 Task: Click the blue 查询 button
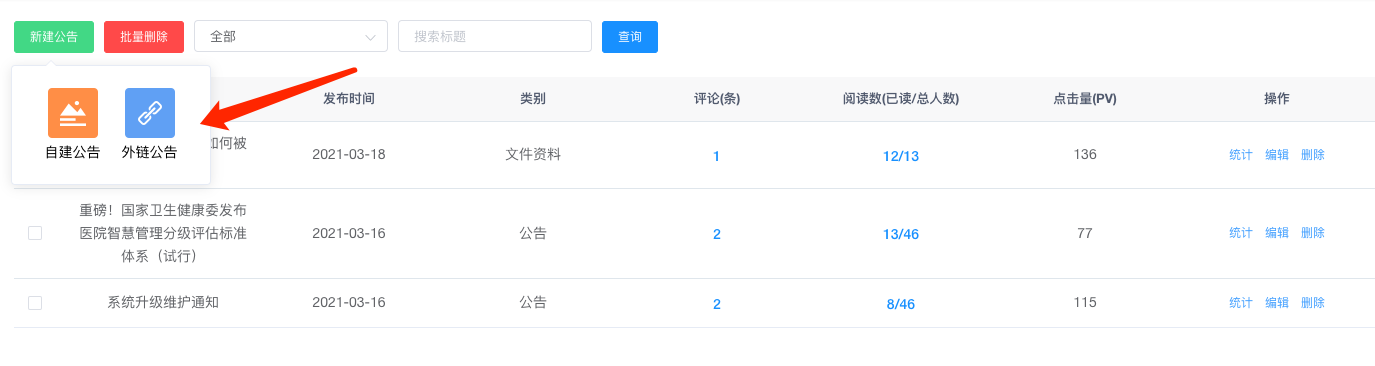630,37
